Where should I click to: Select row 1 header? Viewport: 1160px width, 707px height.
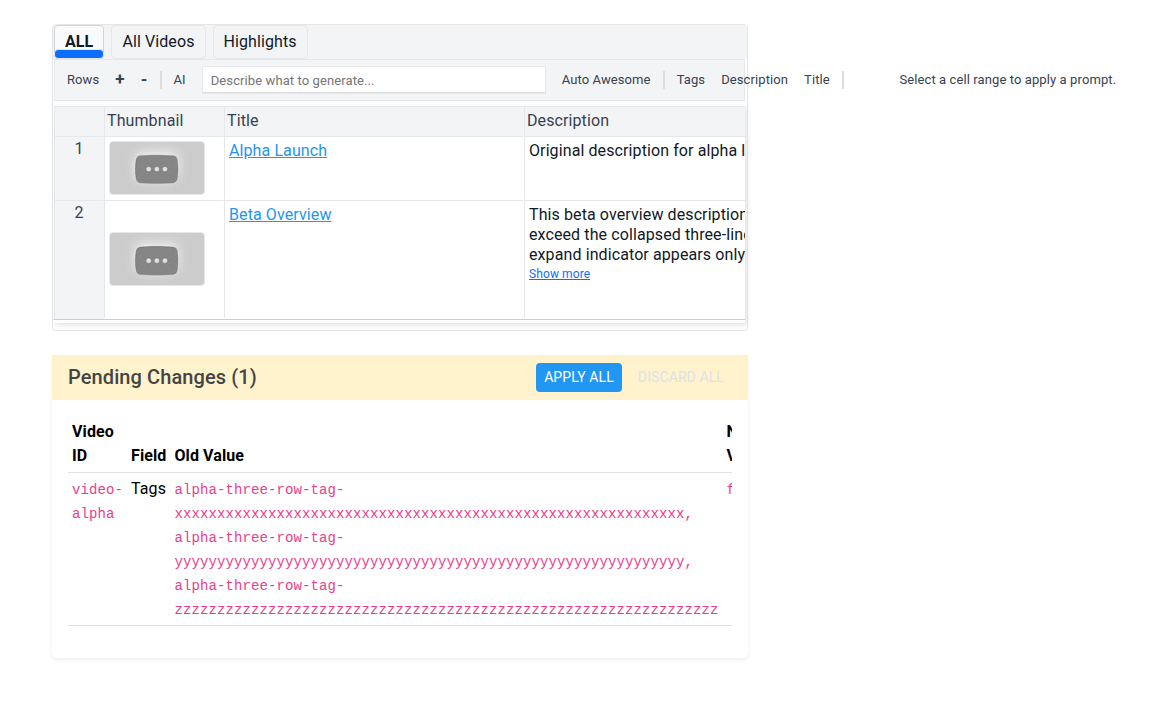79,169
